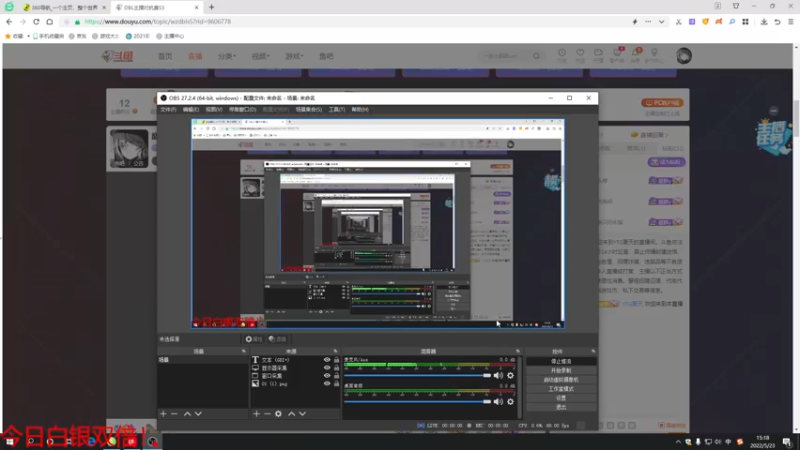This screenshot has height=450, width=800.
Task: Open the OBS Help menu
Action: click(x=360, y=110)
